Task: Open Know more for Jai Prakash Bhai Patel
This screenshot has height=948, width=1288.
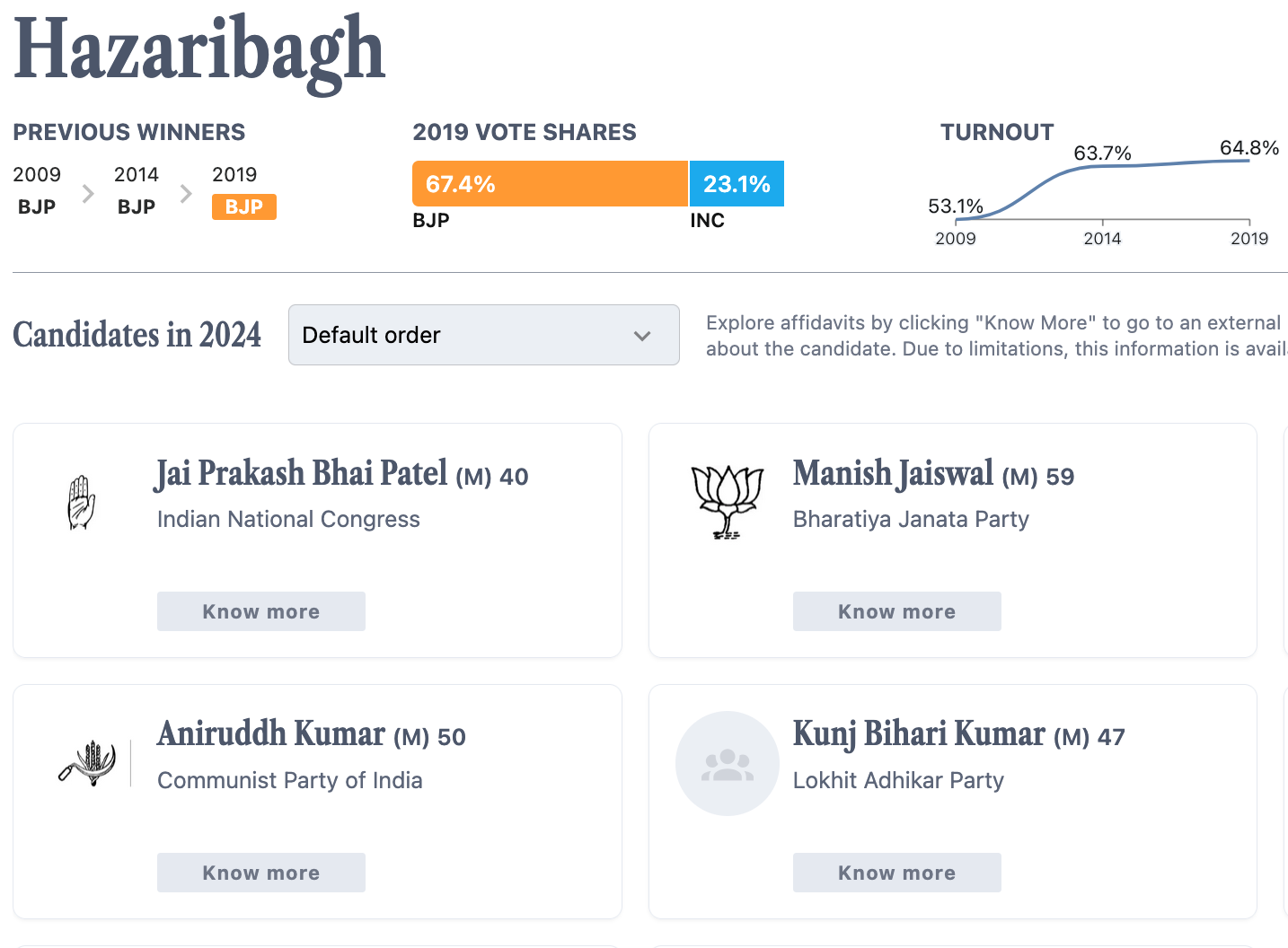Action: click(261, 611)
